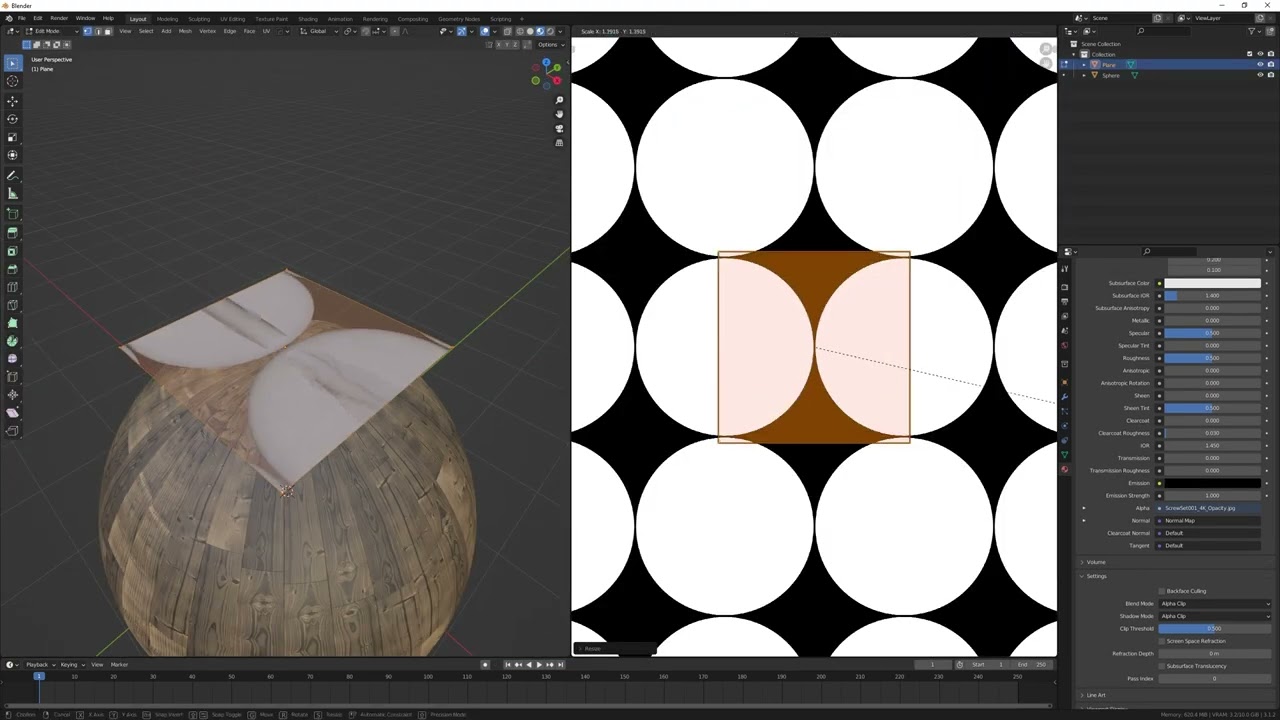Open the Material Properties tab icon
This screenshot has width=1280, height=720.
coord(1064,470)
